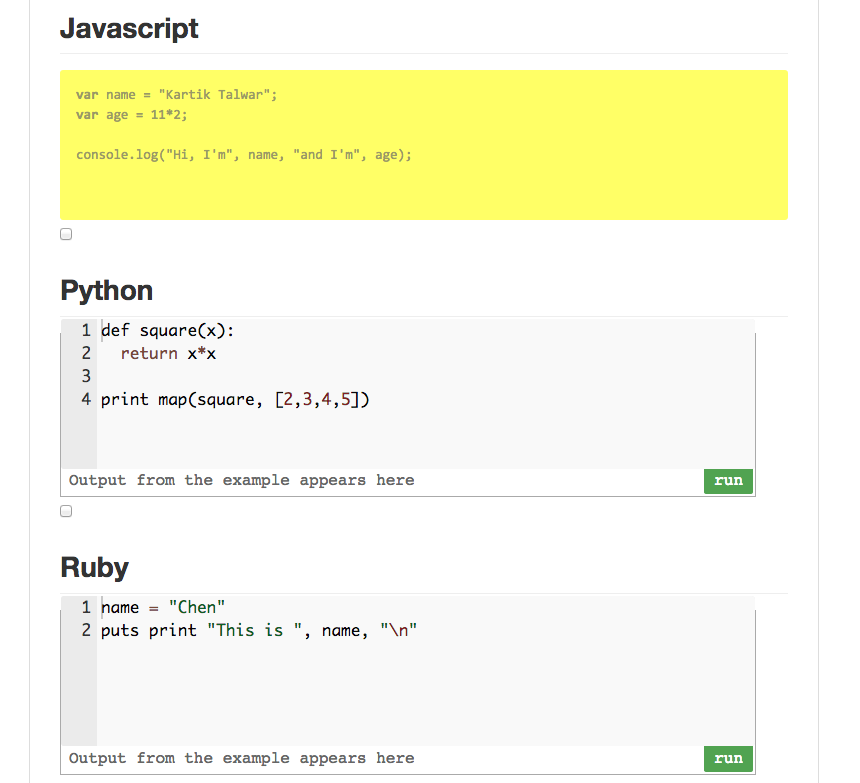Select line number 3 in Python gutter

tap(86, 376)
